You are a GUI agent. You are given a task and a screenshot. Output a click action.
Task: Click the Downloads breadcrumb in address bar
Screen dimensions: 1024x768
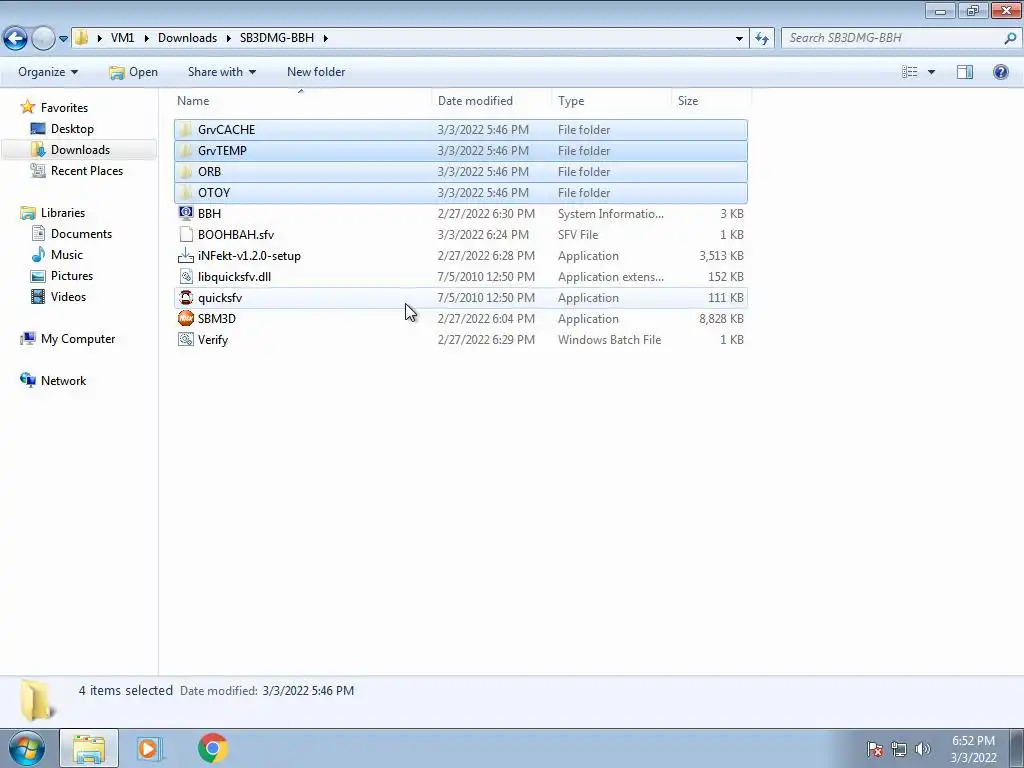pyautogui.click(x=187, y=38)
